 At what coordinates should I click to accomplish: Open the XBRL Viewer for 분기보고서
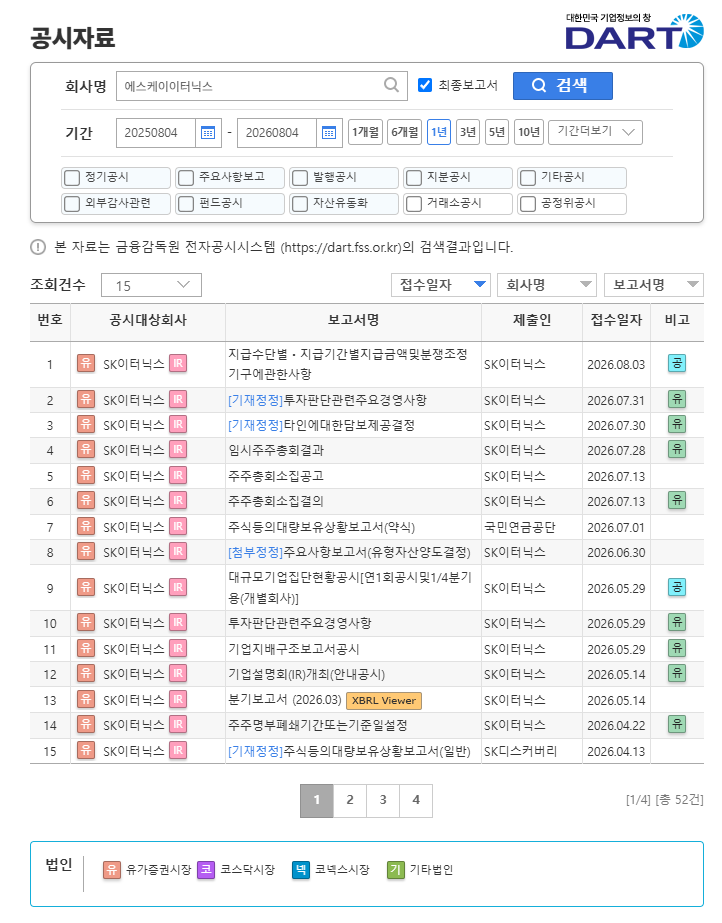[x=384, y=700]
